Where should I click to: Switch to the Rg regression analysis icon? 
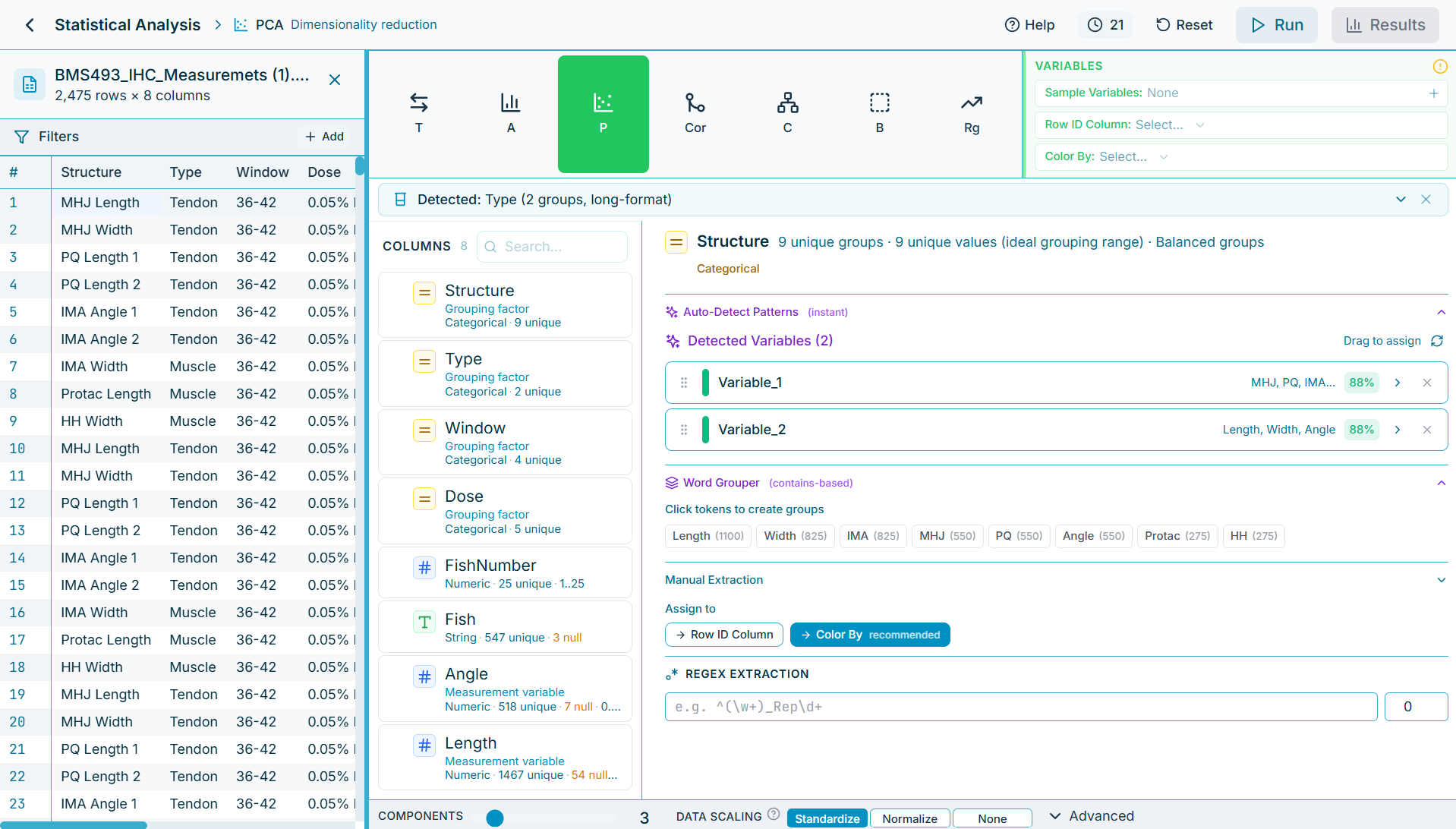971,112
